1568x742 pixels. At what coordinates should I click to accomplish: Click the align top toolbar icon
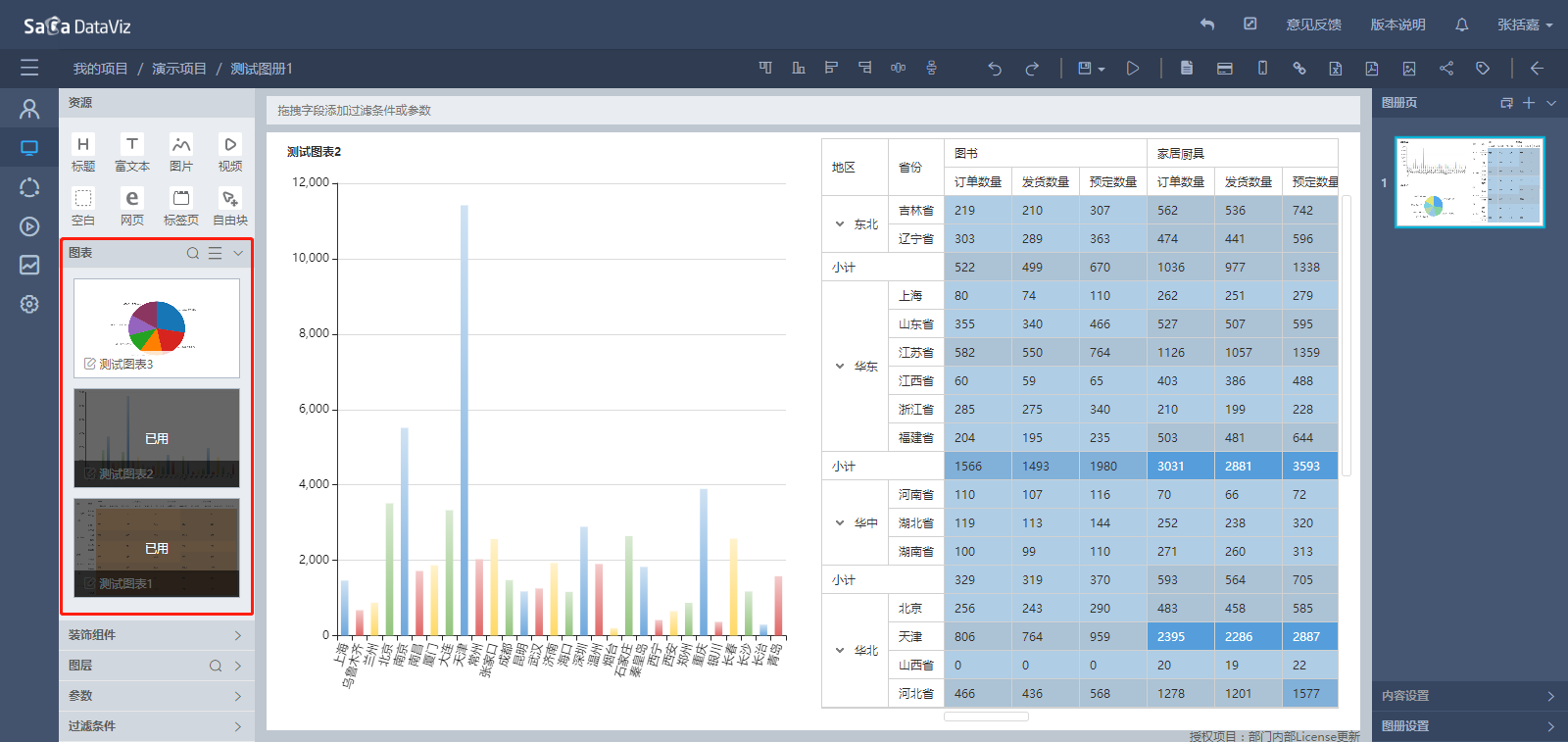tap(765, 68)
